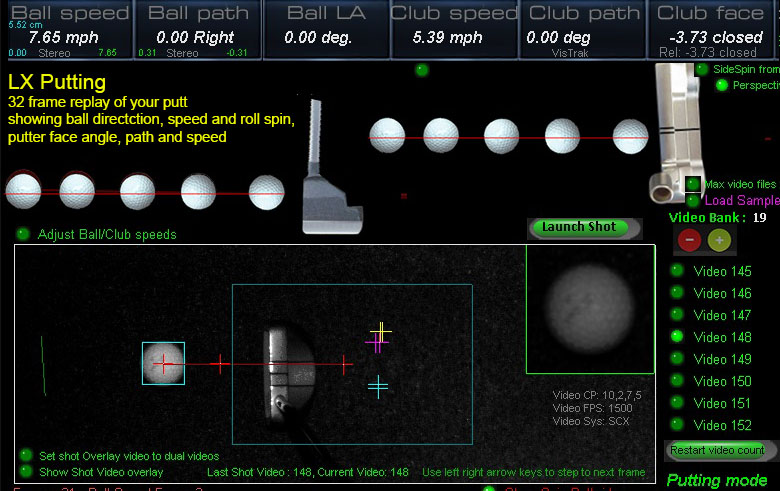
Task: Click the putter head in video frame
Action: click(289, 374)
